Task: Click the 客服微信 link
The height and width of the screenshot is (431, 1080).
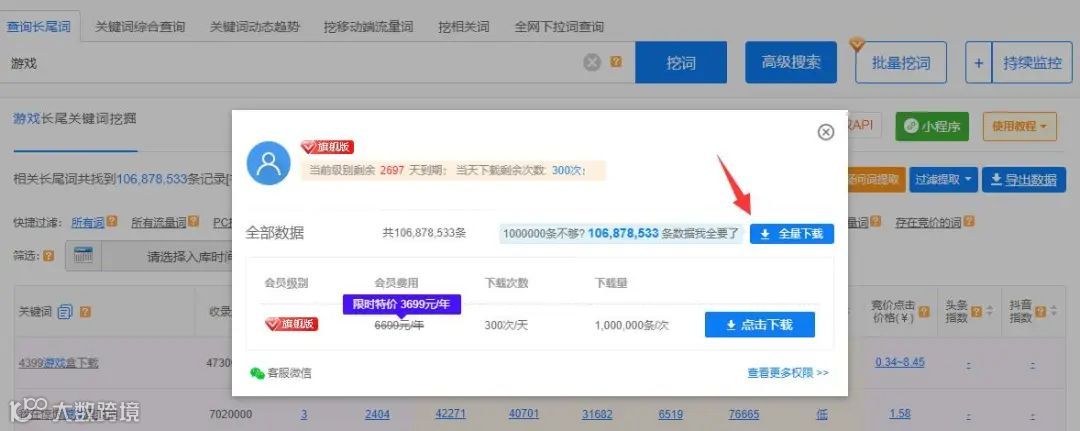Action: [289, 372]
